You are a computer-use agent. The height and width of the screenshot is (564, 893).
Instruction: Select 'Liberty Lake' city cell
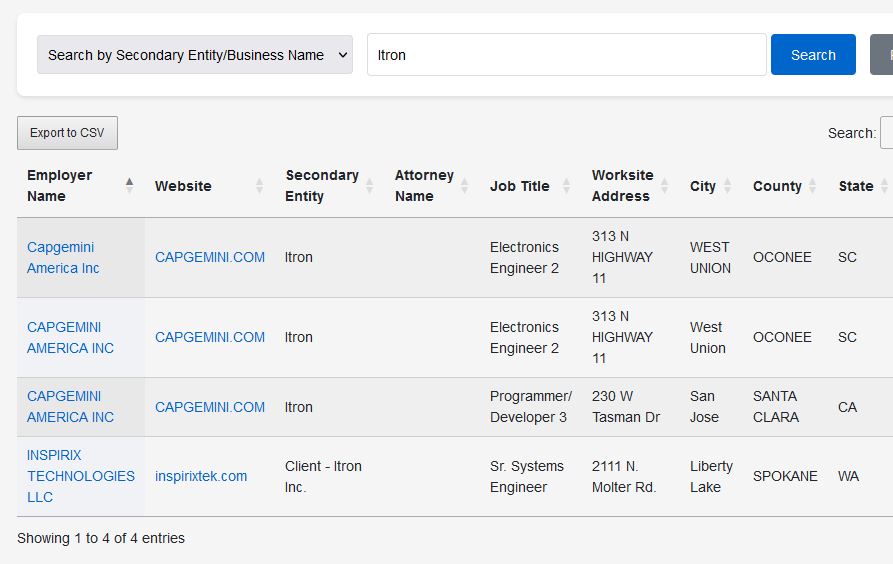[711, 477]
